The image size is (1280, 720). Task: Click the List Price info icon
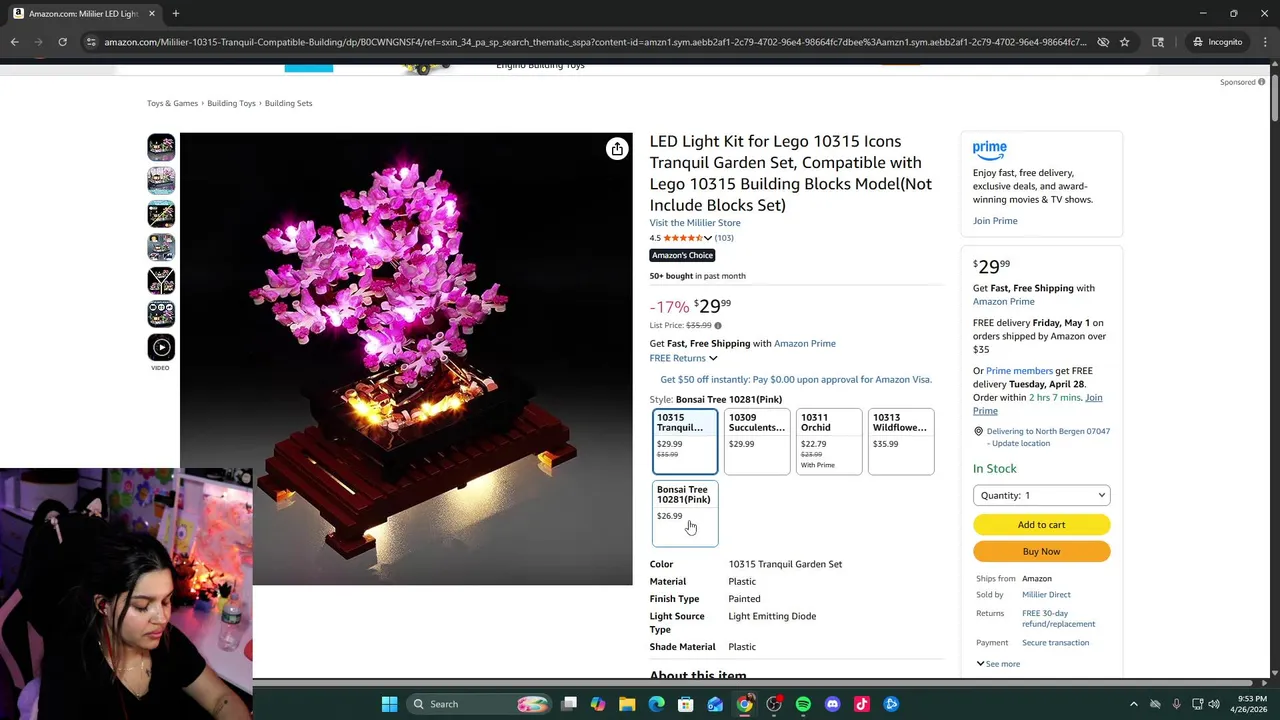pos(717,326)
